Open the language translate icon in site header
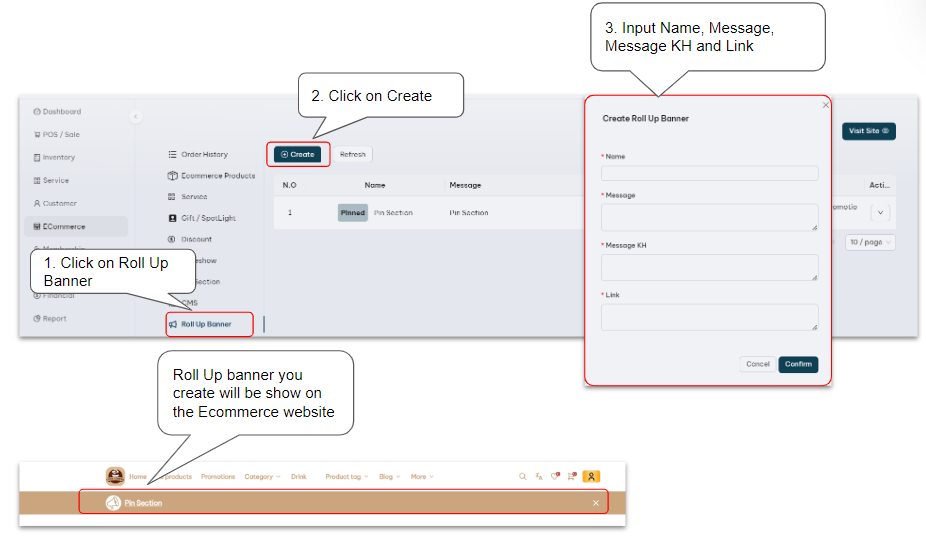Image resolution: width=926 pixels, height=545 pixels. [x=539, y=477]
